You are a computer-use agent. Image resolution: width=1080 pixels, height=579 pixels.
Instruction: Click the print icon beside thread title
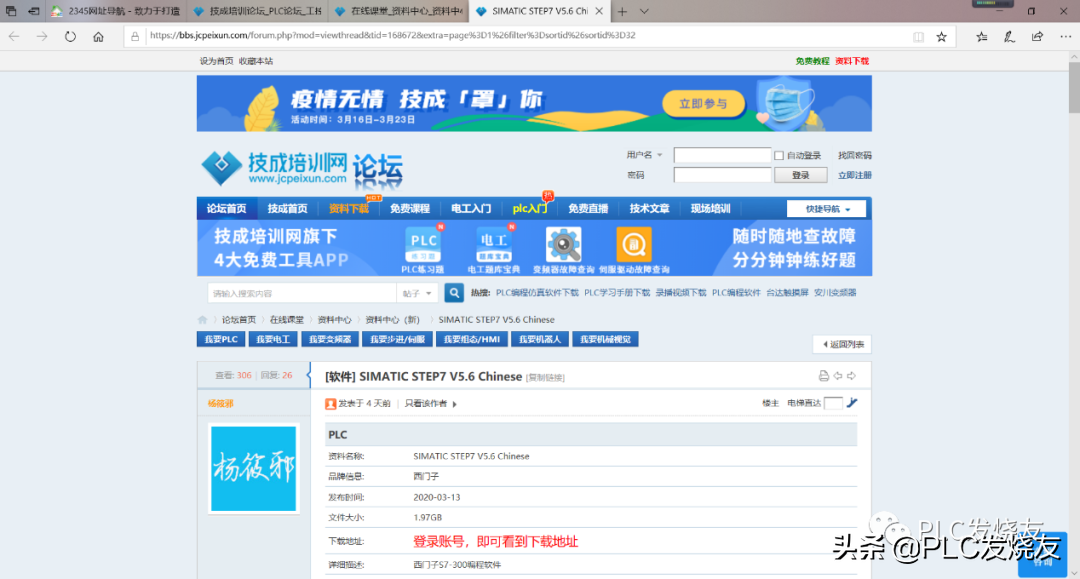824,376
